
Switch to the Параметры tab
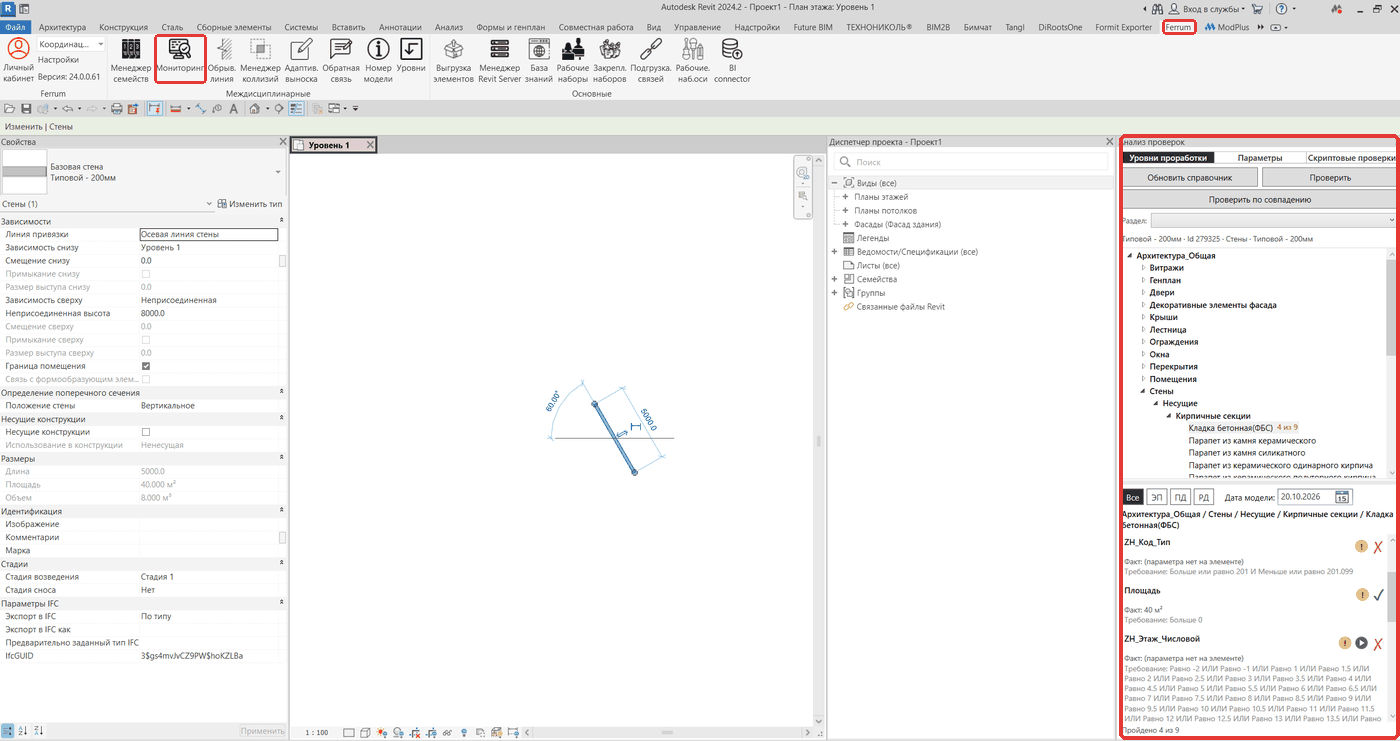1259,158
